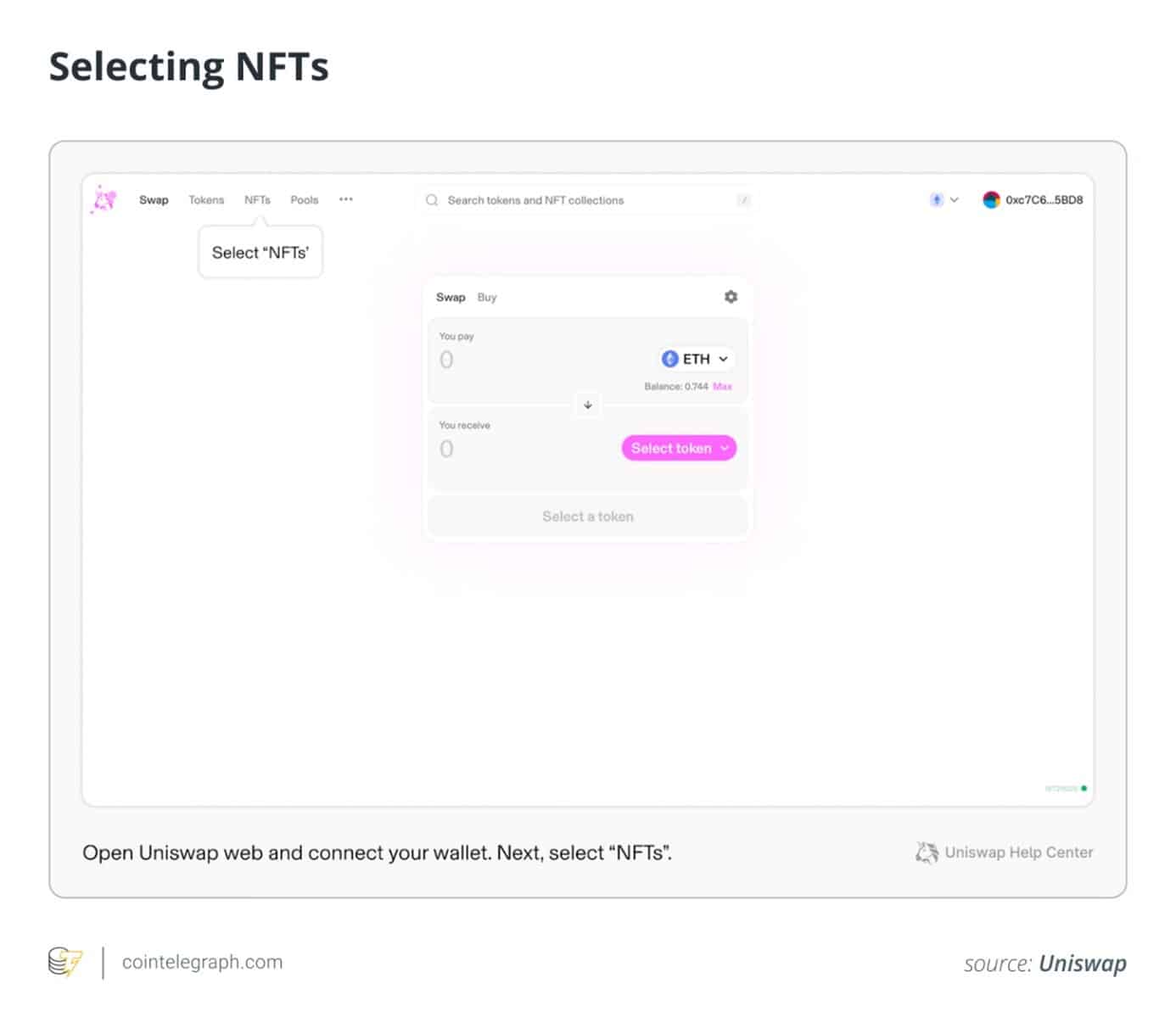The image size is (1176, 1028).
Task: Click the magnifier search icon
Action: (x=432, y=200)
